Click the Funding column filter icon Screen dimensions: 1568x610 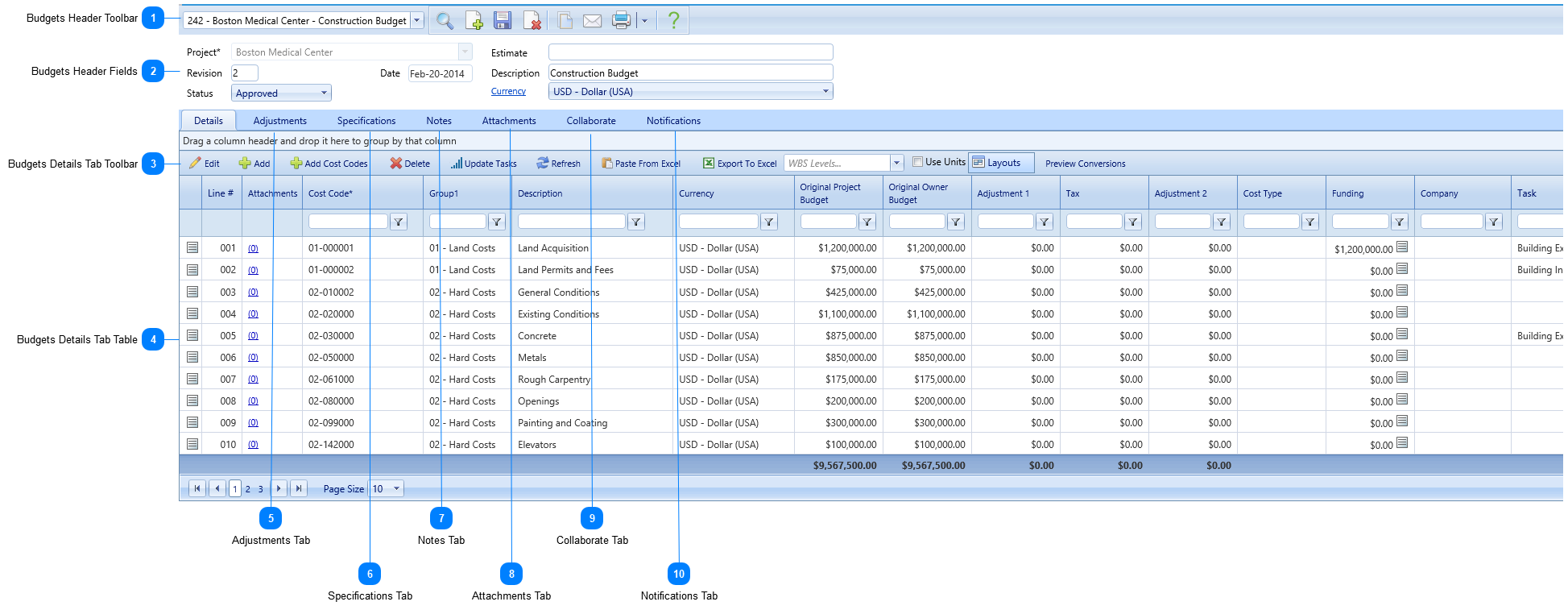(1400, 222)
